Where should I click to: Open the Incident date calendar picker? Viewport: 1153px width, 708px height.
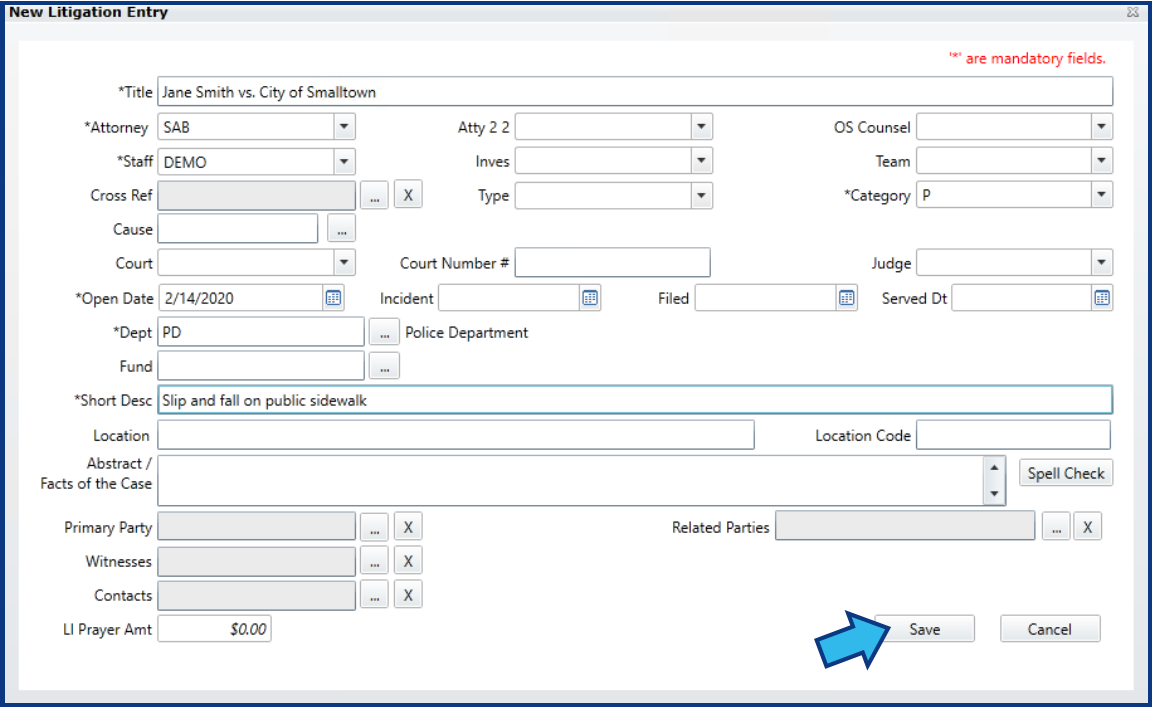590,298
